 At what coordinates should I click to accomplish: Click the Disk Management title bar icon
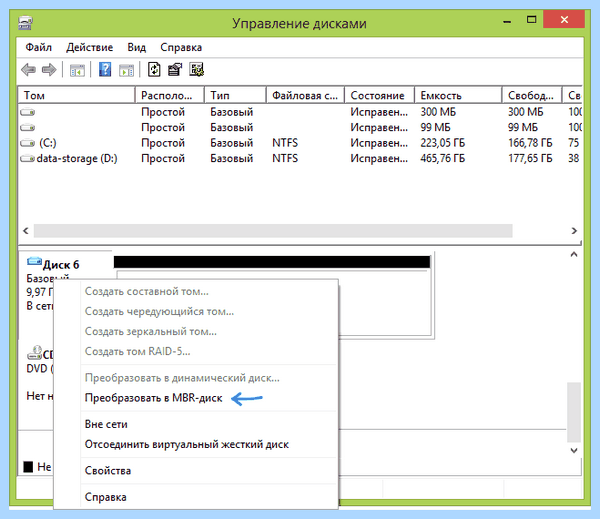[x=25, y=23]
